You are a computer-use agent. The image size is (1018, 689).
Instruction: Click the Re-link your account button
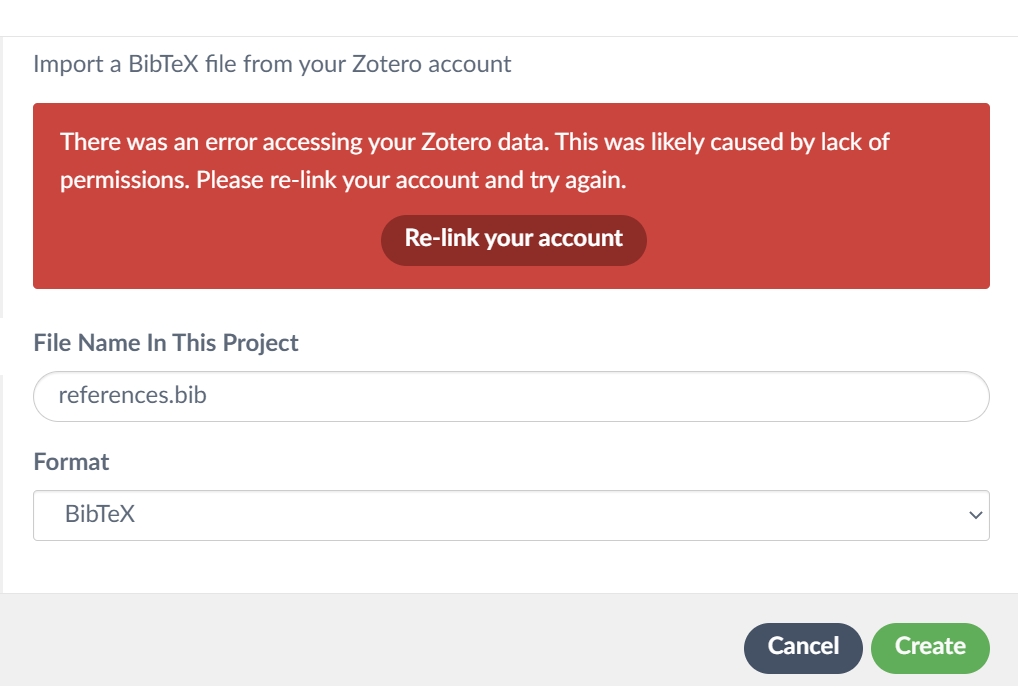[513, 239]
